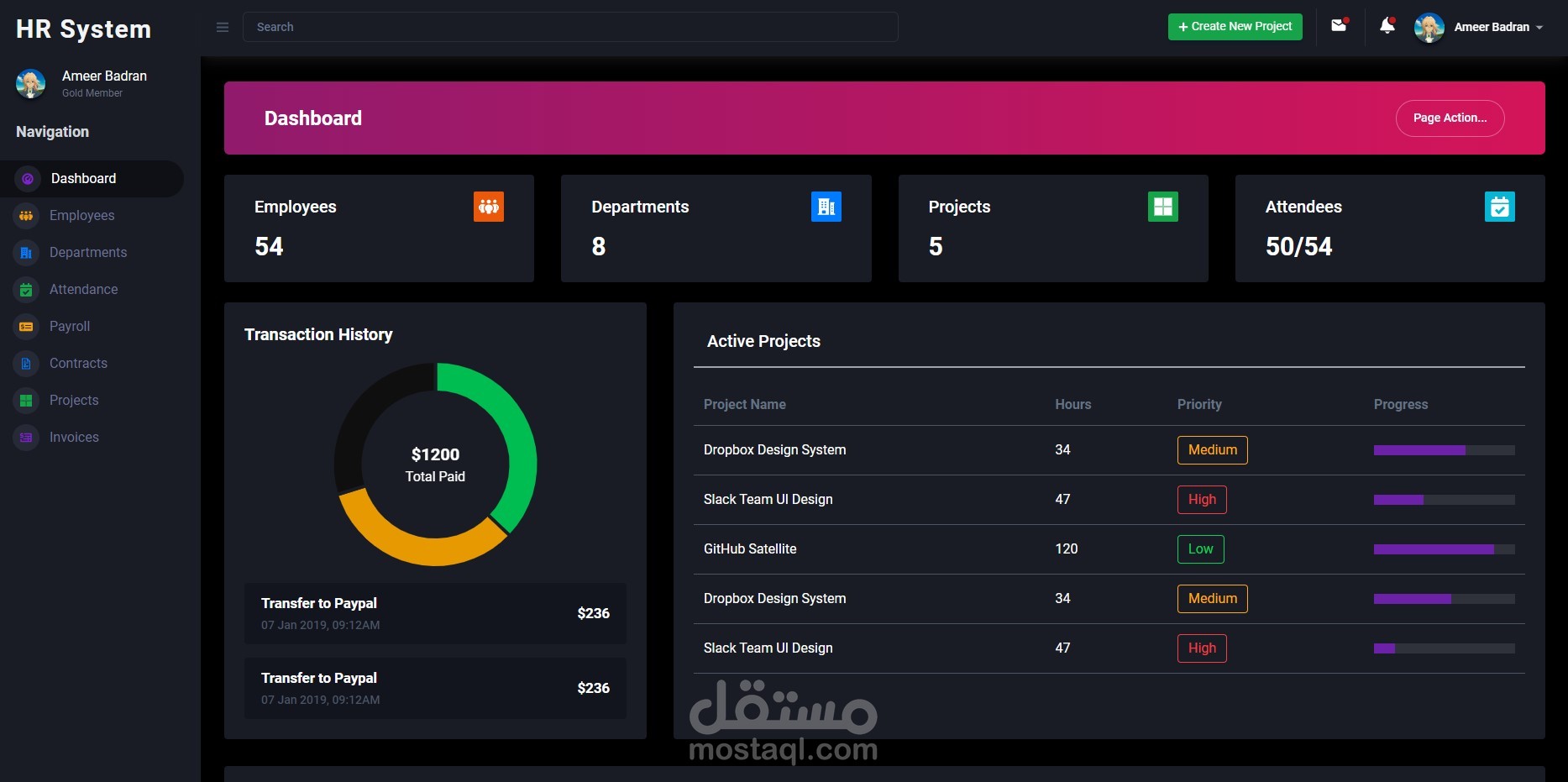1568x782 pixels.
Task: Click first Dropbox Design System progress bar
Action: click(x=1445, y=450)
